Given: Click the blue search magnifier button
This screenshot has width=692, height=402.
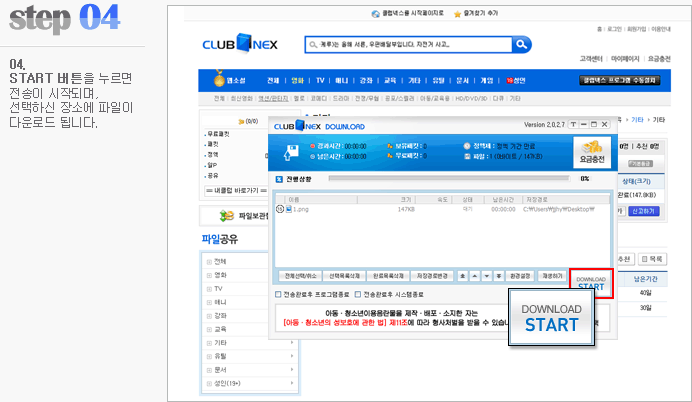Looking at the screenshot, I should pyautogui.click(x=522, y=45).
